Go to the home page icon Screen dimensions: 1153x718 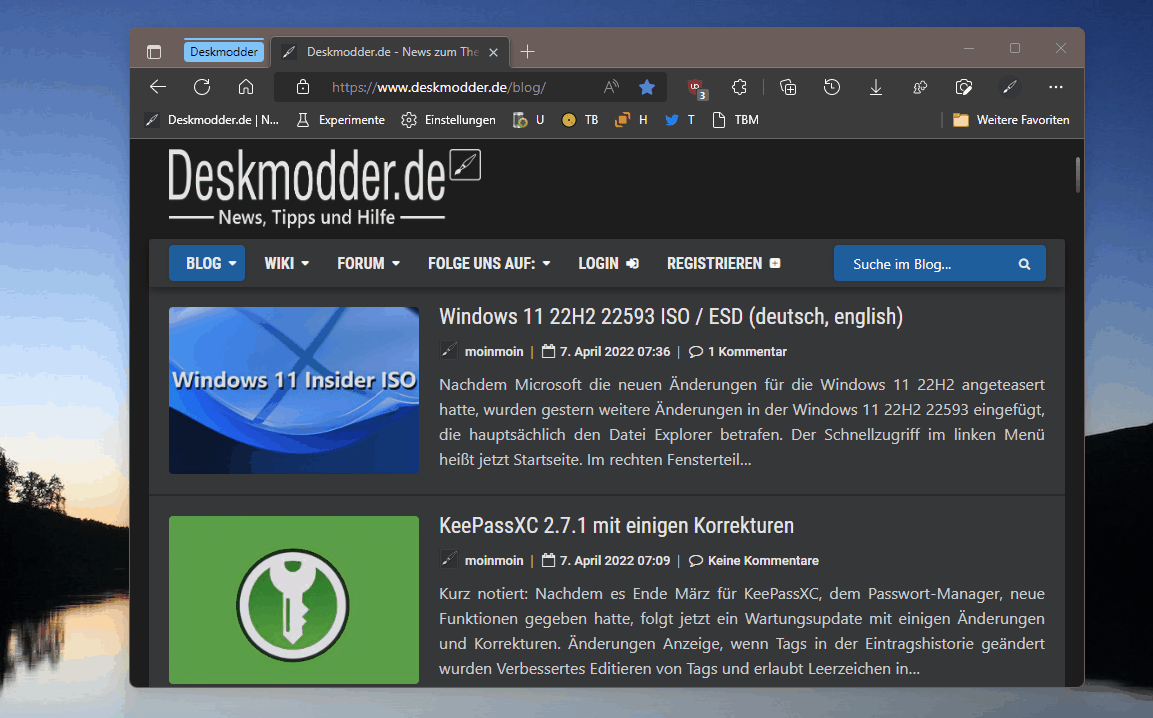[x=246, y=87]
